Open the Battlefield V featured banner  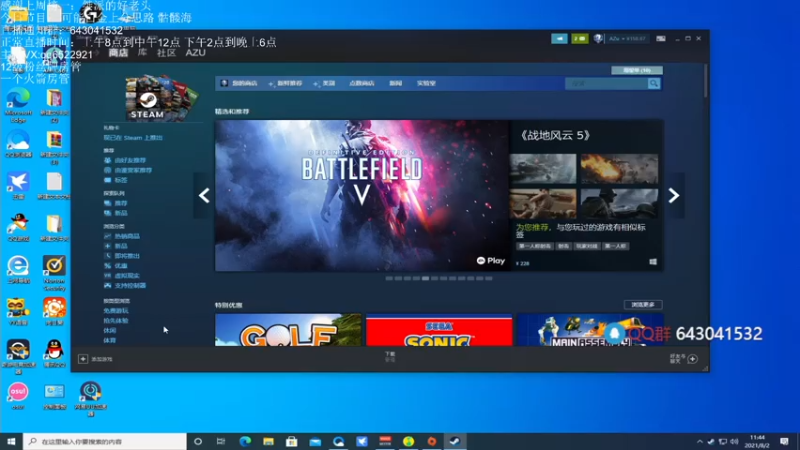pos(362,195)
